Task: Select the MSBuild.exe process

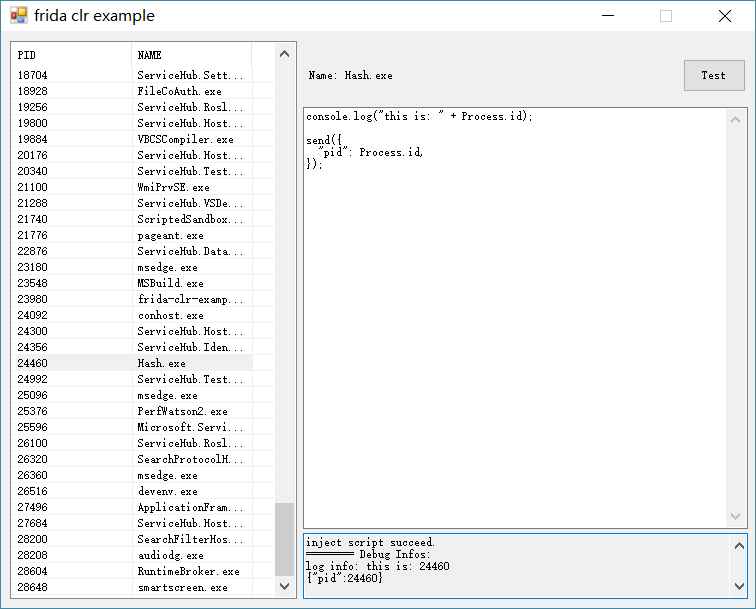Action: pyautogui.click(x=132, y=283)
